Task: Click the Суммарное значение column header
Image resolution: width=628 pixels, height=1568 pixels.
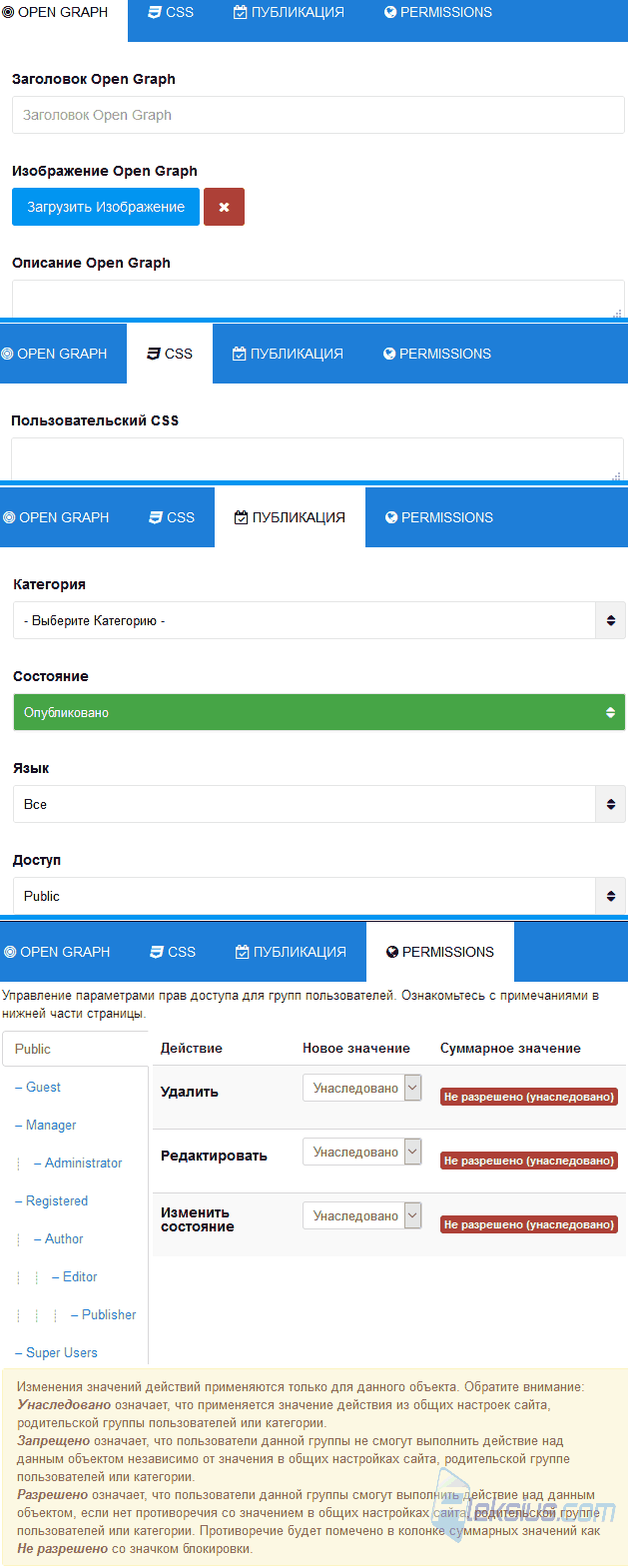Action: tap(510, 1048)
